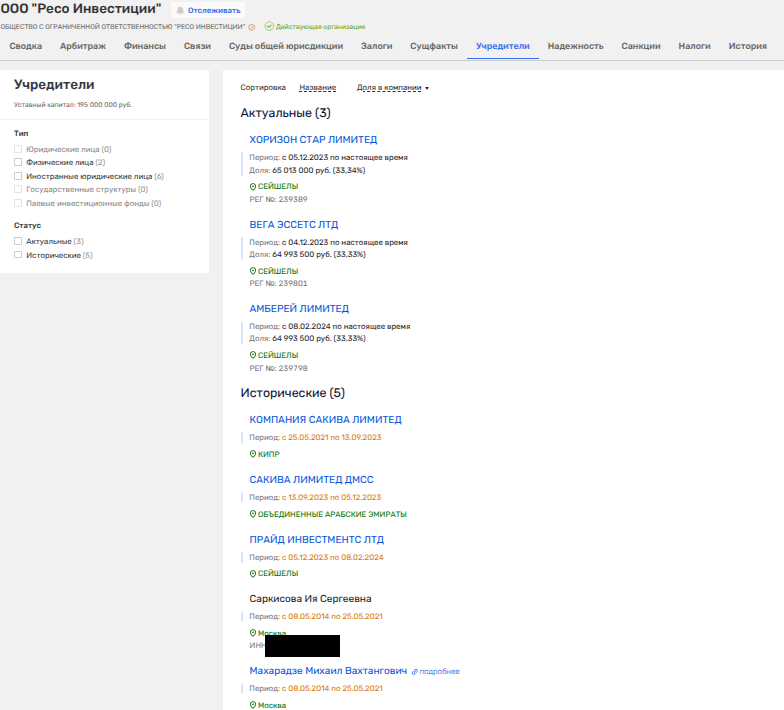Screen dimensions: 784x710
Task: Switch to the Арбитраж tab
Action: tap(83, 46)
